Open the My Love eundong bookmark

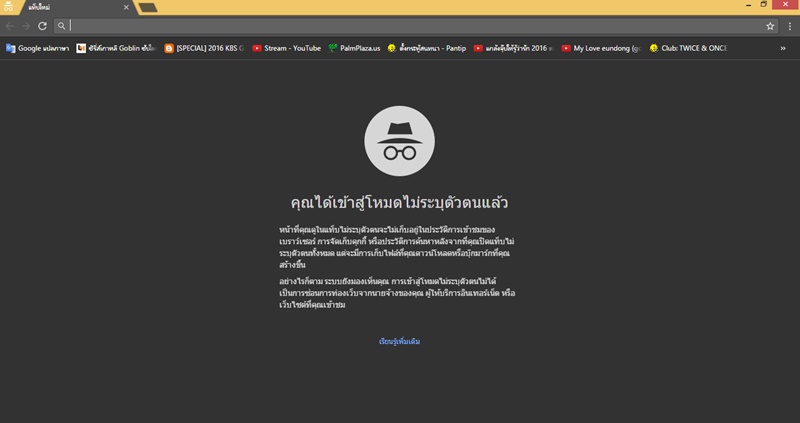[x=602, y=48]
